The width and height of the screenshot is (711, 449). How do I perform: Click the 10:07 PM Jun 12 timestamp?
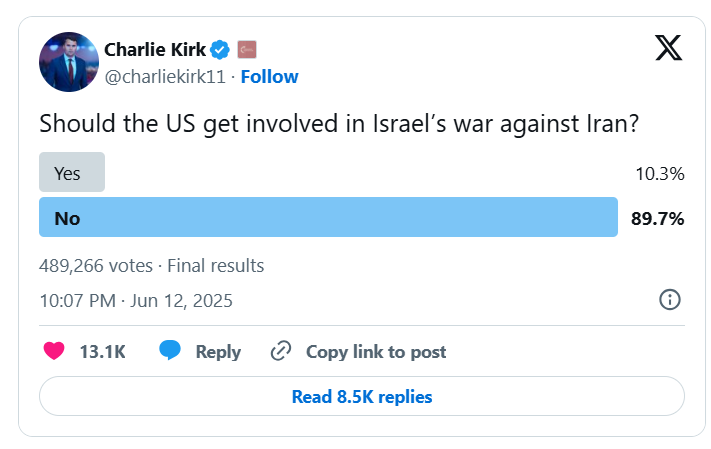pos(136,301)
